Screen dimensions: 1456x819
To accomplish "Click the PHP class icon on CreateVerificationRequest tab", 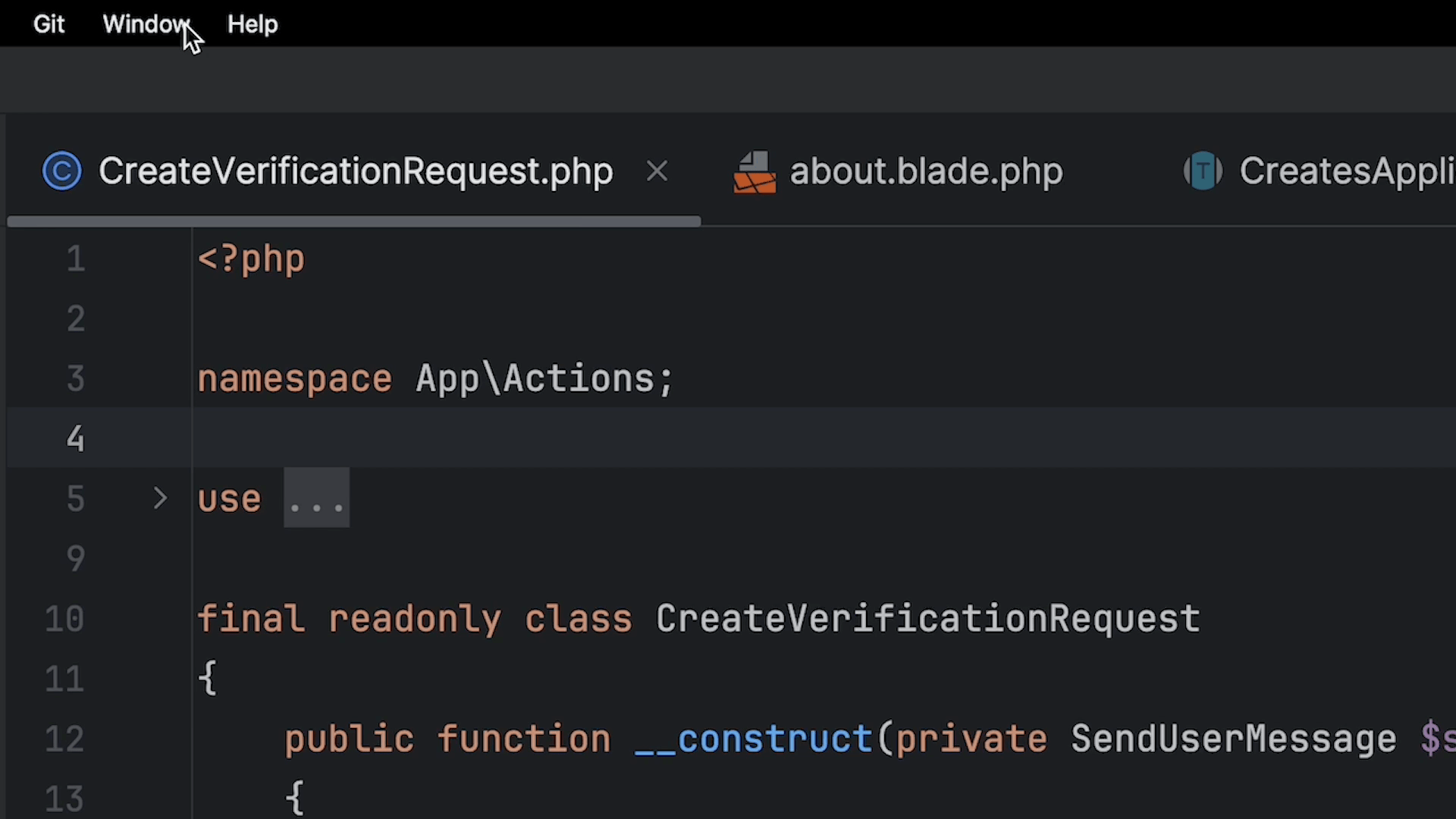I will tap(61, 171).
